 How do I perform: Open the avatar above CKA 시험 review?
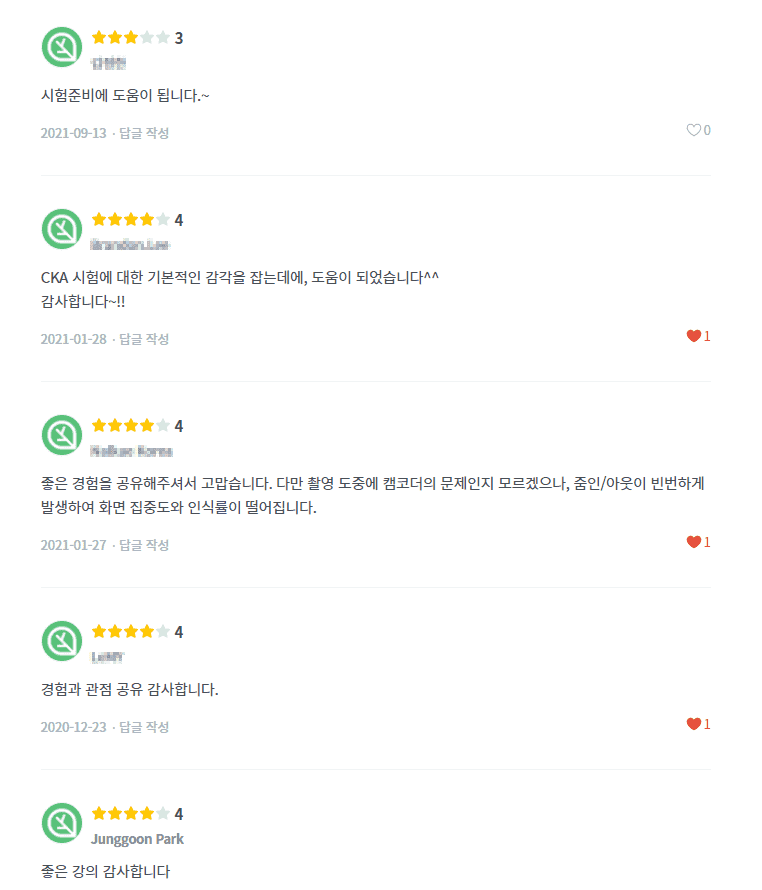tap(62, 229)
